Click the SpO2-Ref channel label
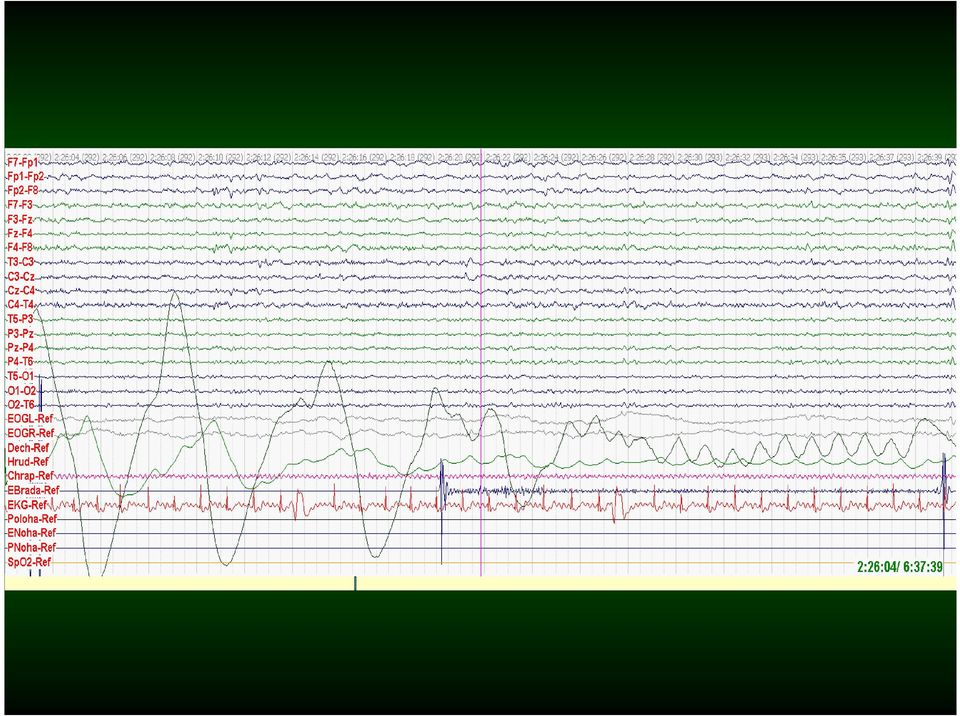The height and width of the screenshot is (716, 960). tap(29, 562)
